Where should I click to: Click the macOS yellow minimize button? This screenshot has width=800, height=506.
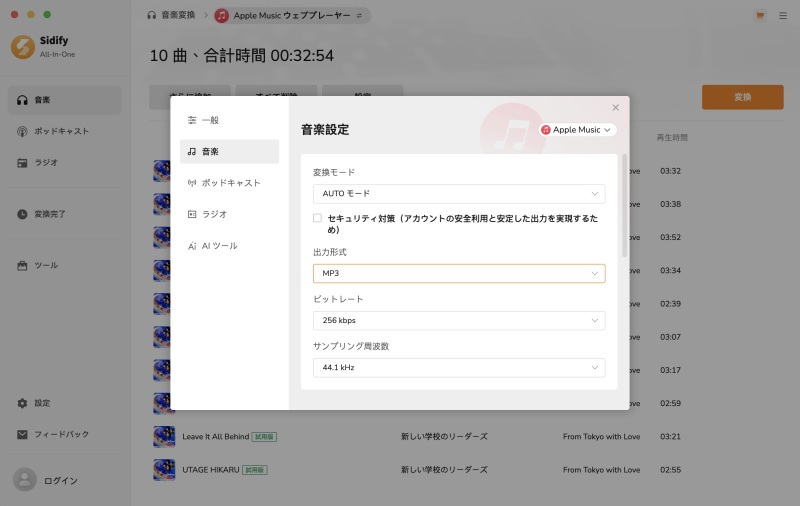31,15
